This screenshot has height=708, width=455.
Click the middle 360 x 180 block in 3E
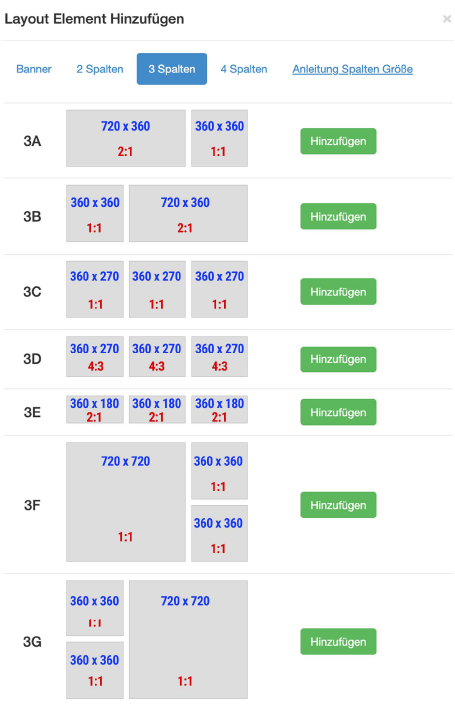[157, 410]
